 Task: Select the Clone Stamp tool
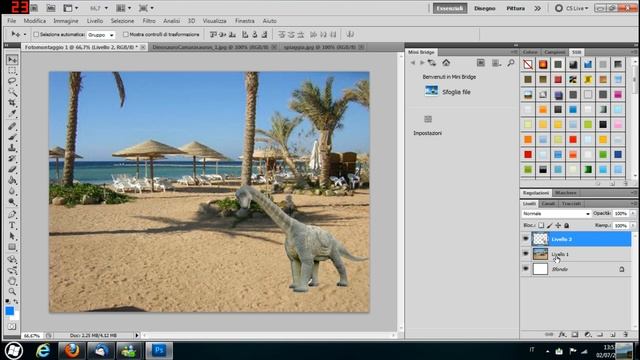[x=12, y=148]
